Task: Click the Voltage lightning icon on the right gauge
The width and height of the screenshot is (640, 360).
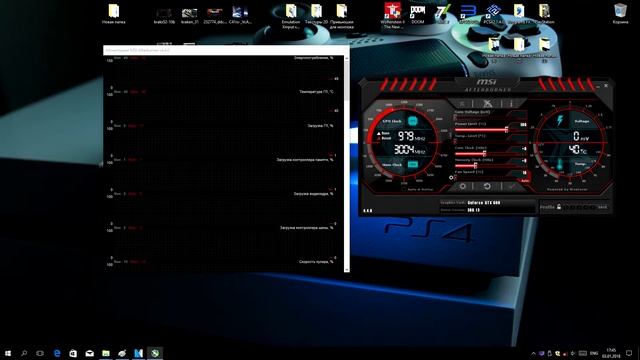Action: point(560,120)
